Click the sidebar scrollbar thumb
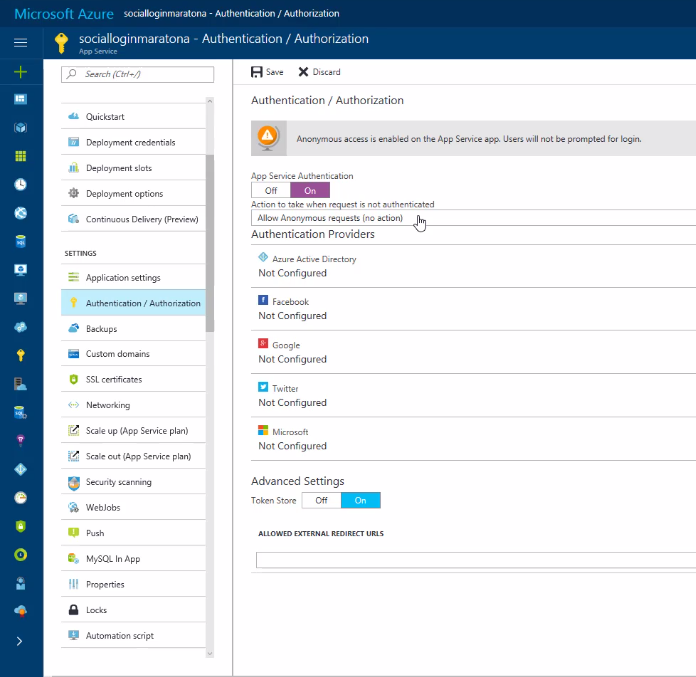The height and width of the screenshot is (677, 696). (210, 243)
